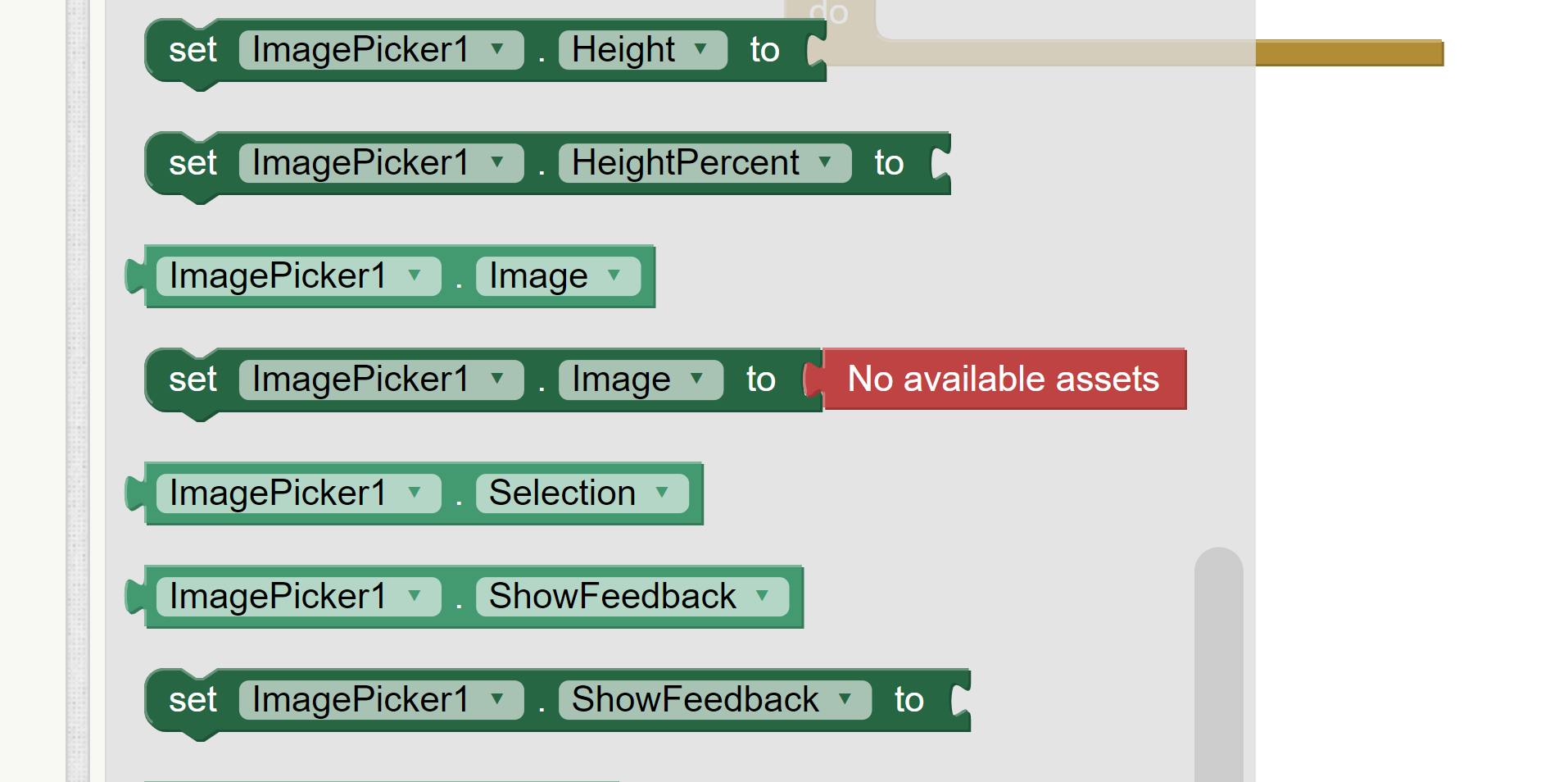The image size is (1568, 782).
Task: Open Image property dropdown in set block
Action: pyautogui.click(x=640, y=380)
